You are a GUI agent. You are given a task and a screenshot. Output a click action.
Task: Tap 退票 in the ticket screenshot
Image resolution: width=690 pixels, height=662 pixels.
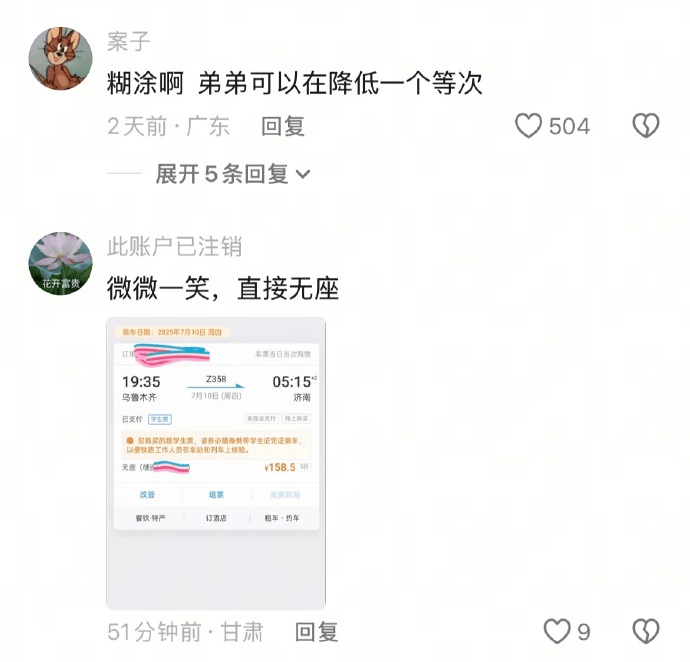click(216, 495)
